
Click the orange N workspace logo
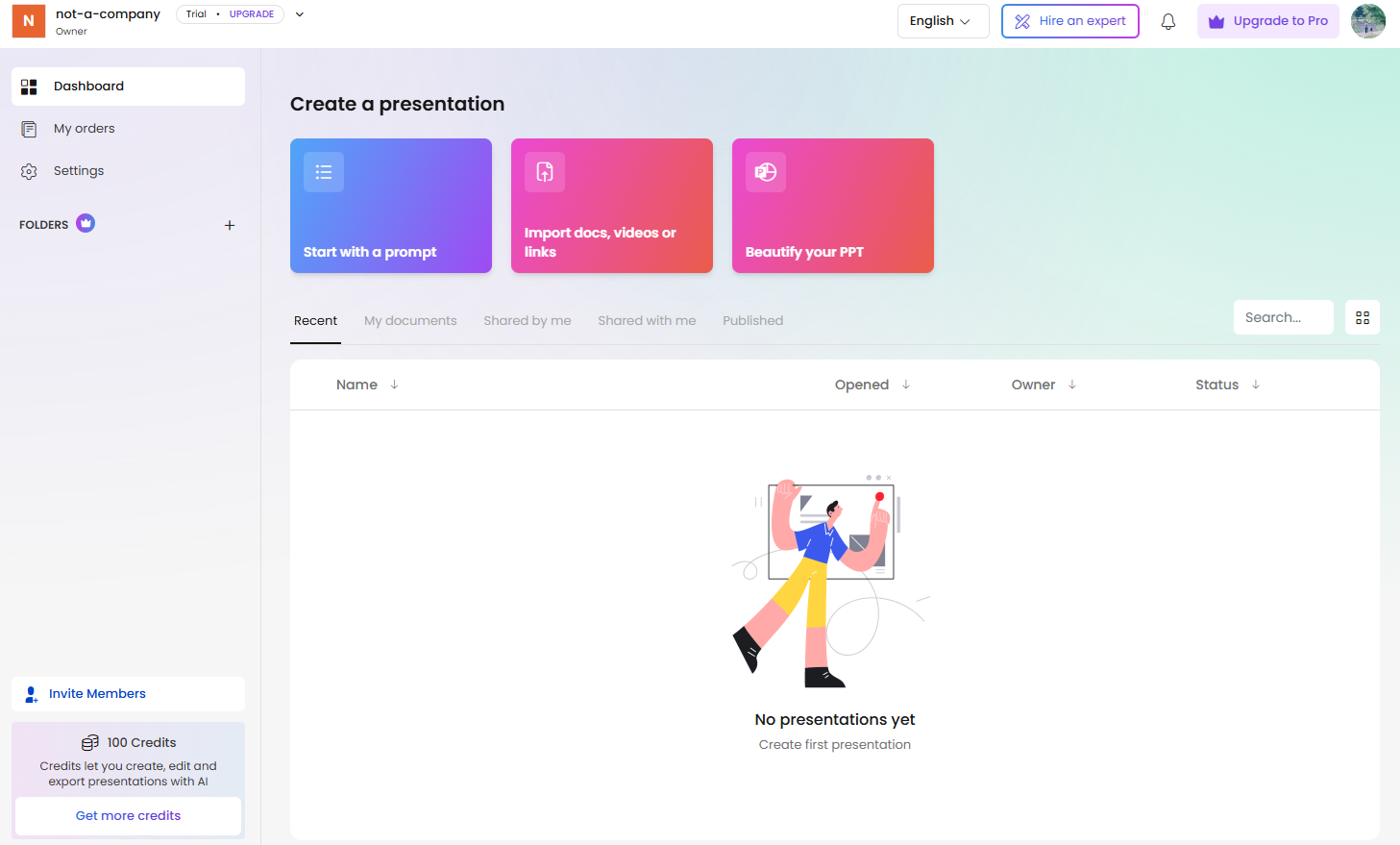pyautogui.click(x=29, y=21)
